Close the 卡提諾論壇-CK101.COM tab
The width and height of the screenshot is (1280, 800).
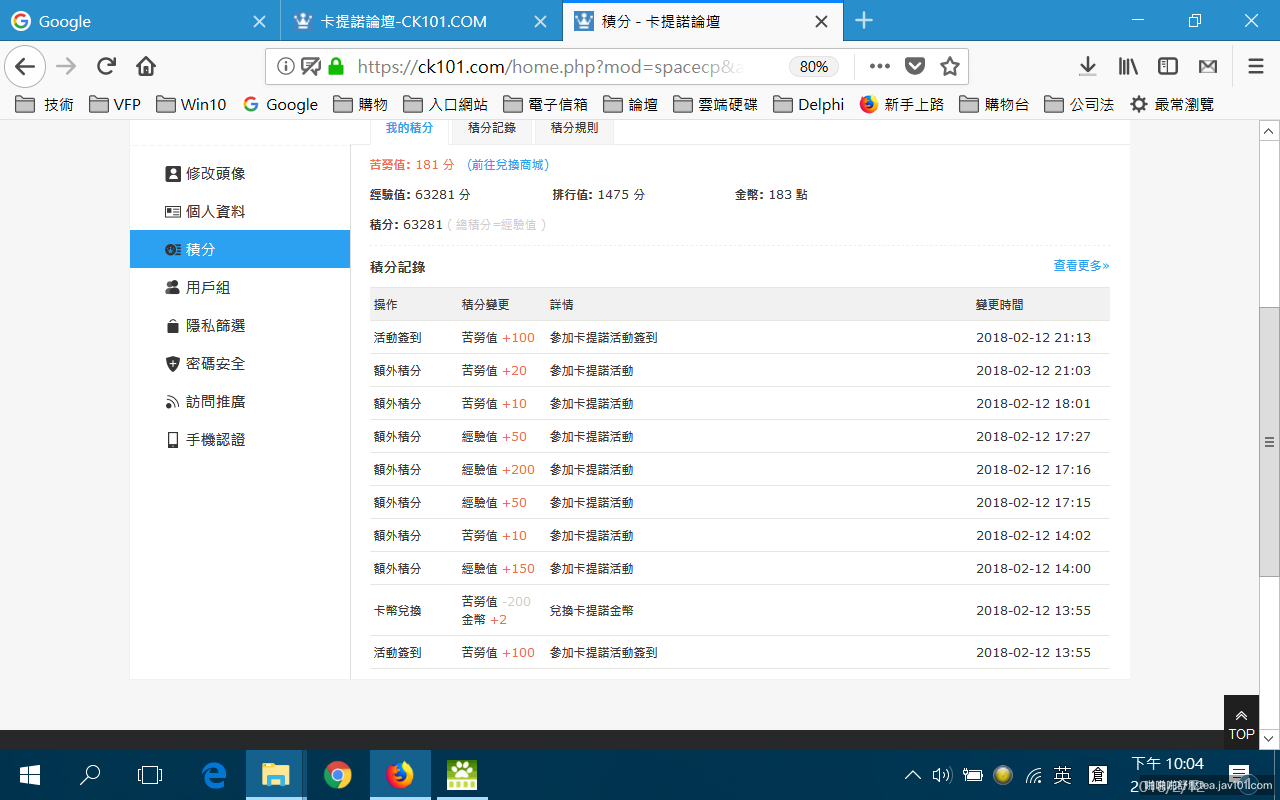[x=540, y=21]
